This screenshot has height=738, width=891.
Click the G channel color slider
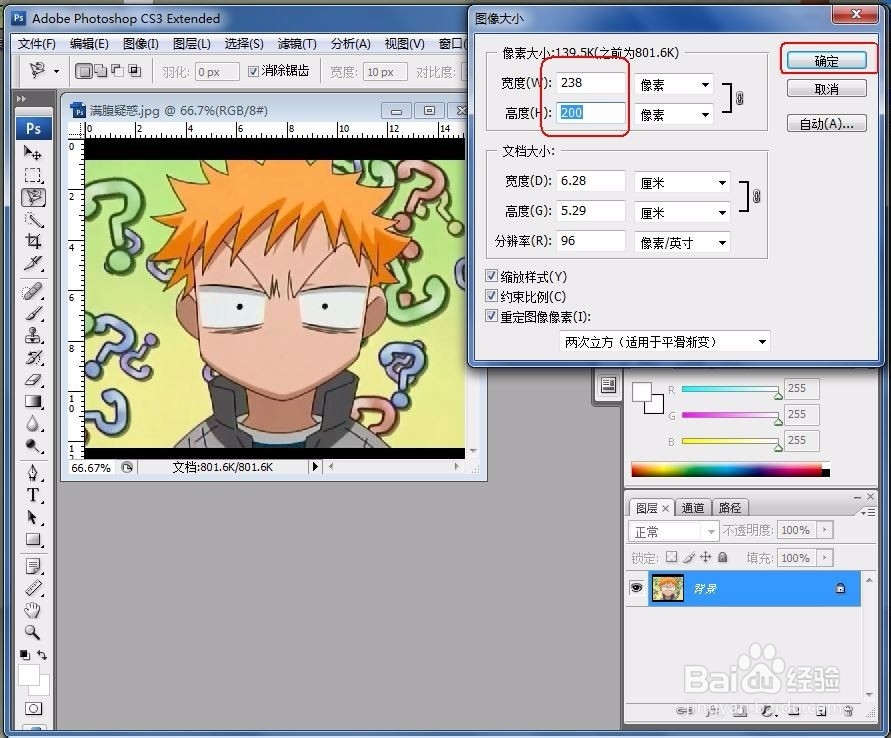[731, 415]
